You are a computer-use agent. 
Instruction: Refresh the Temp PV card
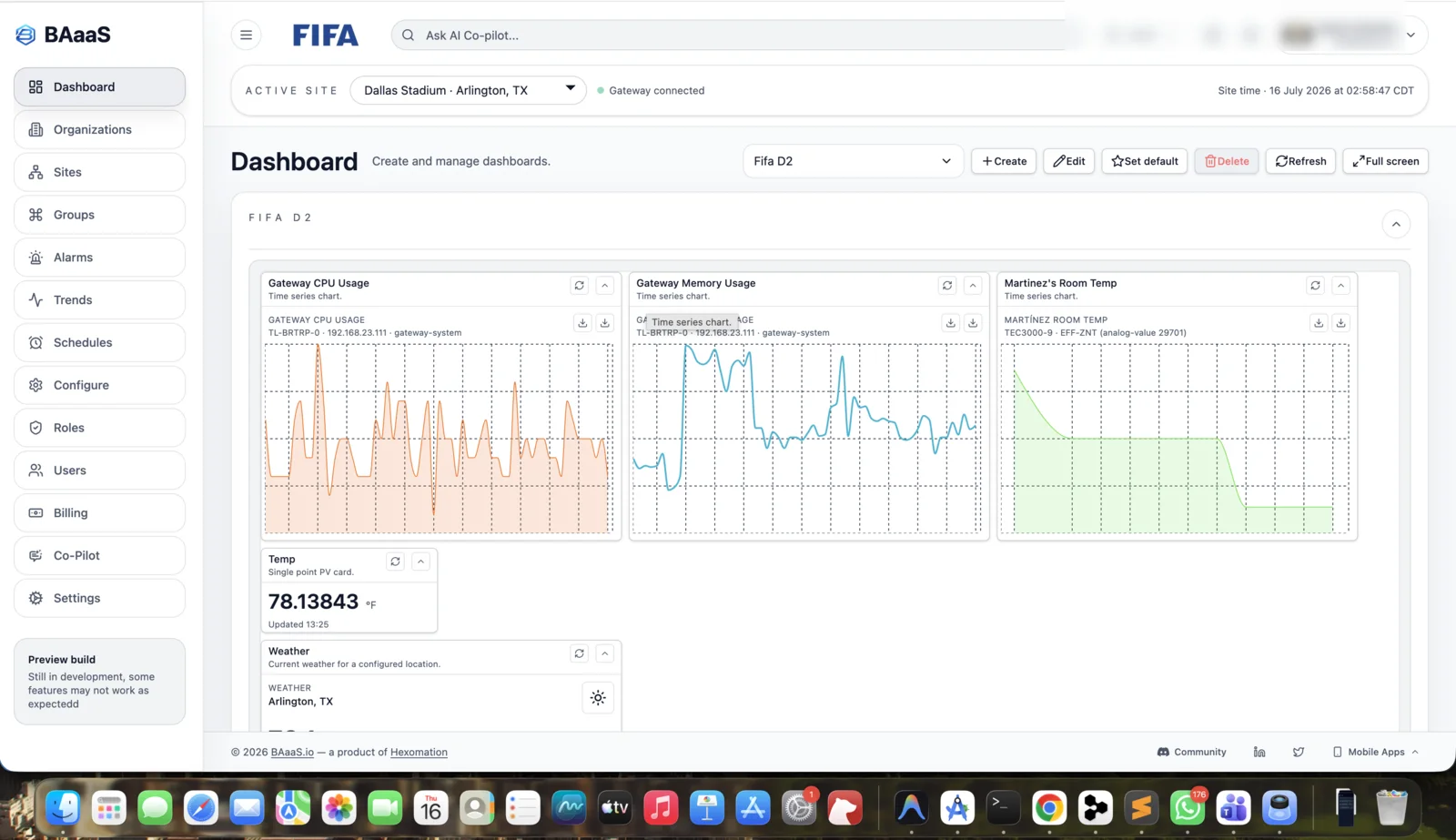(x=395, y=562)
